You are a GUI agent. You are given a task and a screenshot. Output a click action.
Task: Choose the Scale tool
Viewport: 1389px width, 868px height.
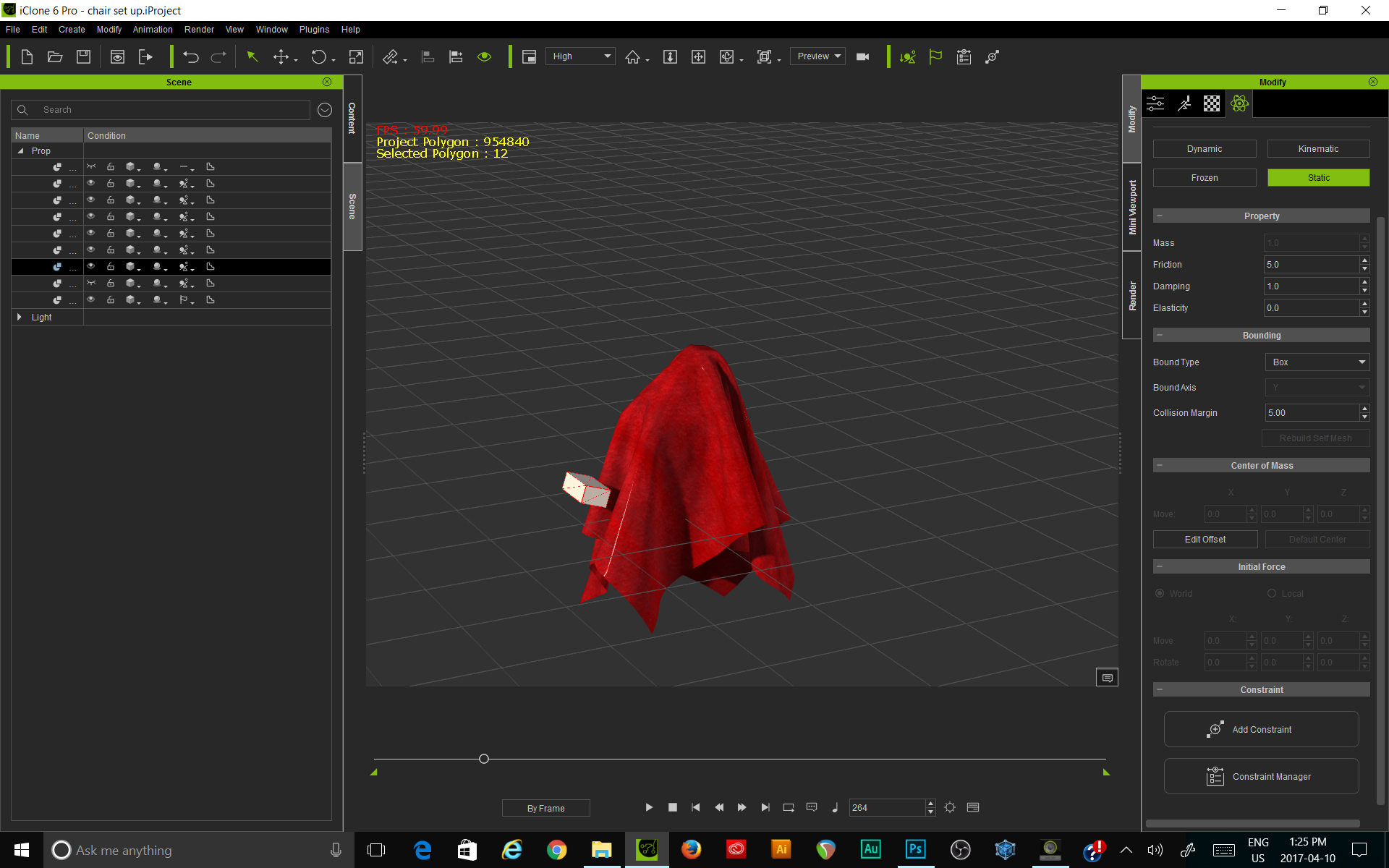(x=356, y=56)
